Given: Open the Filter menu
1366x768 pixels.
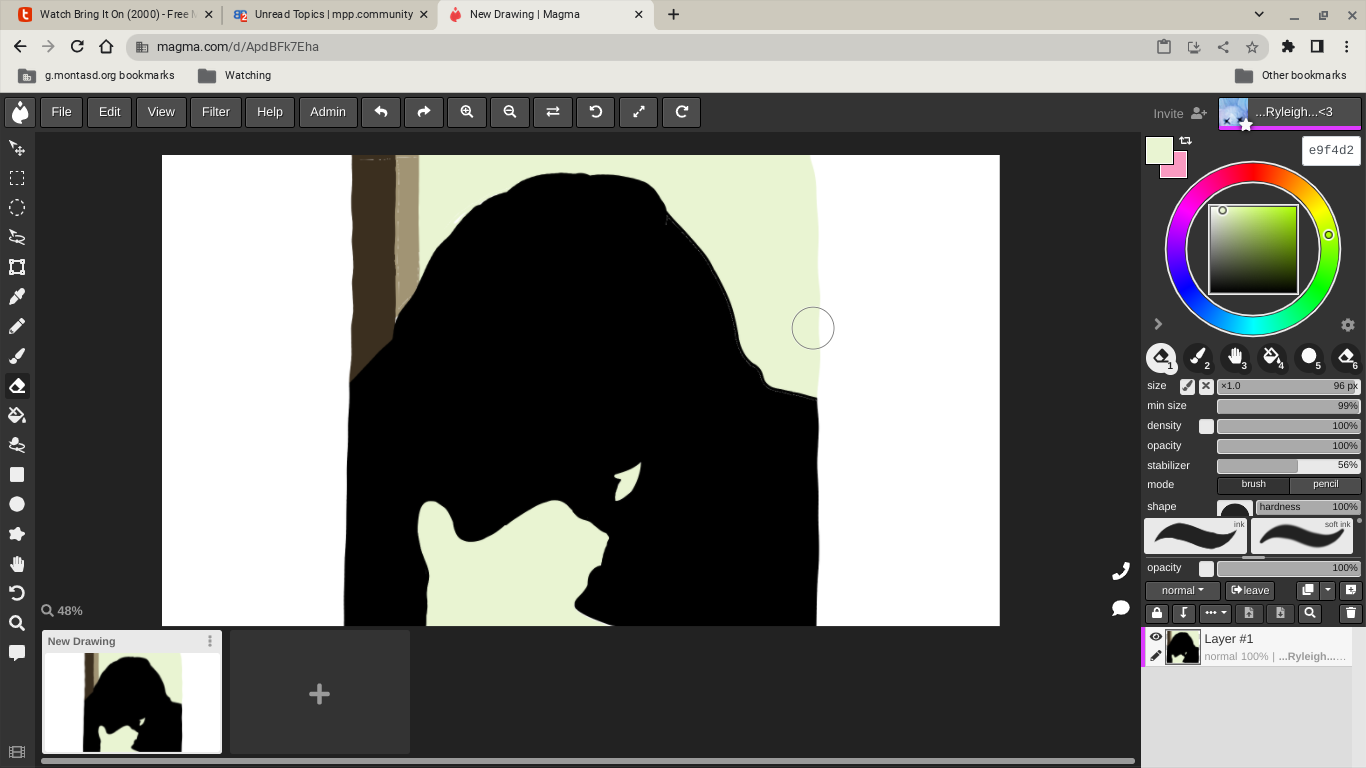Looking at the screenshot, I should point(216,112).
